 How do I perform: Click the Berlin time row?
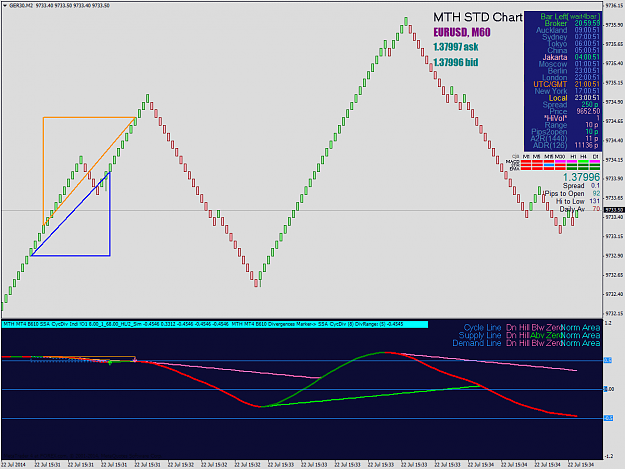click(574, 71)
